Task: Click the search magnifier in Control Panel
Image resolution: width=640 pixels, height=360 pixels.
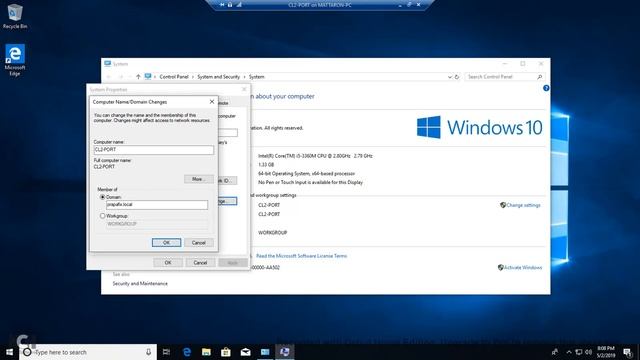Action: coord(540,77)
